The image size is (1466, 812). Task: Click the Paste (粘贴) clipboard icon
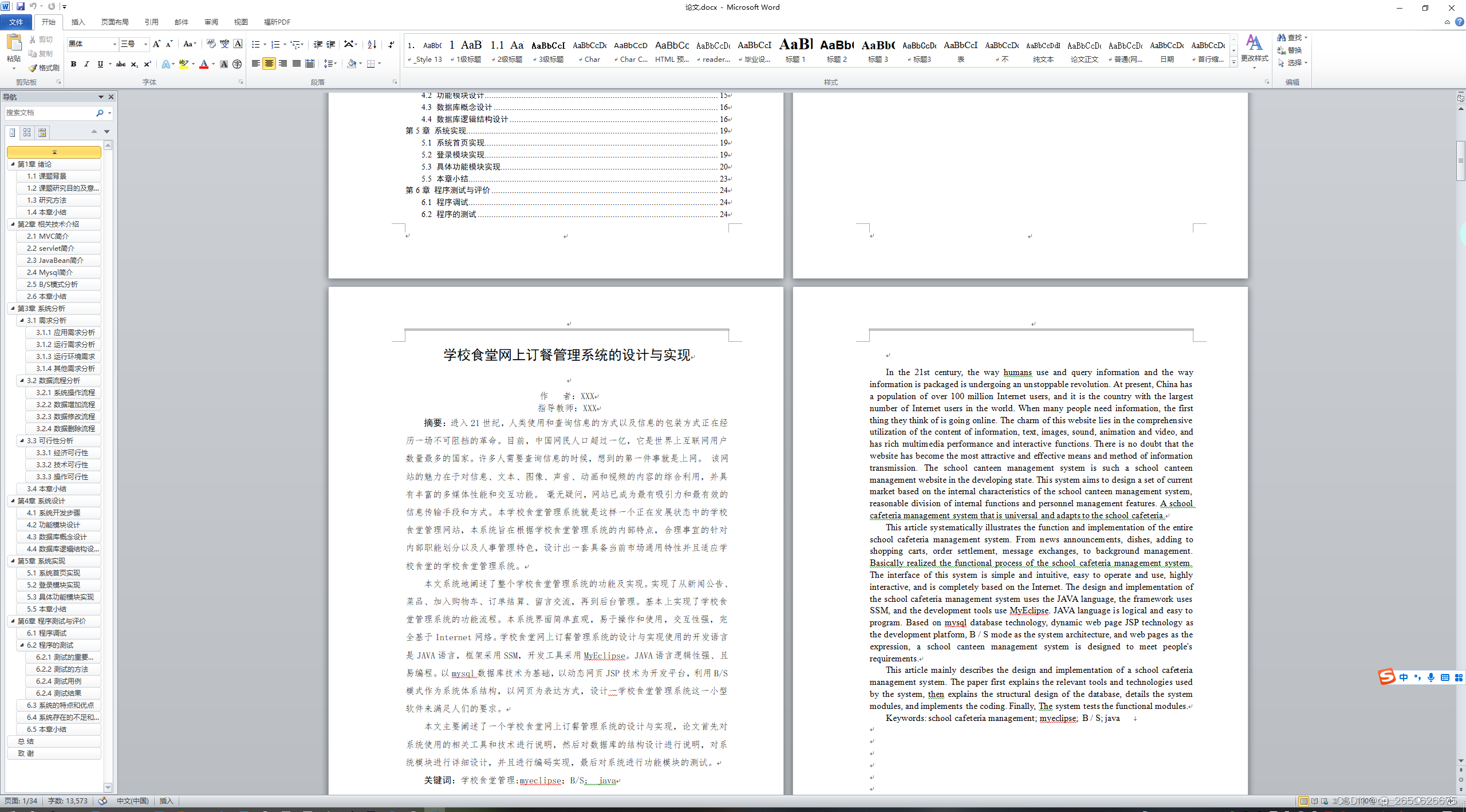(x=13, y=43)
